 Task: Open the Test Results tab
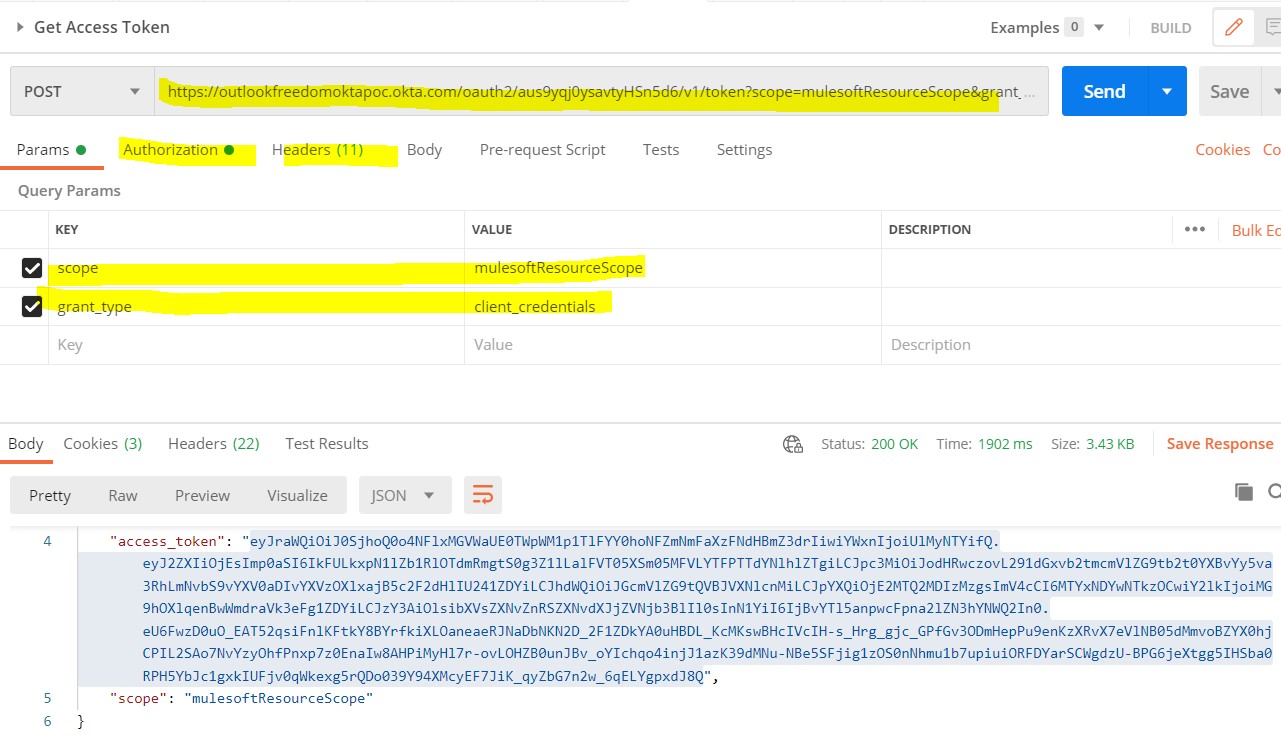tap(327, 444)
